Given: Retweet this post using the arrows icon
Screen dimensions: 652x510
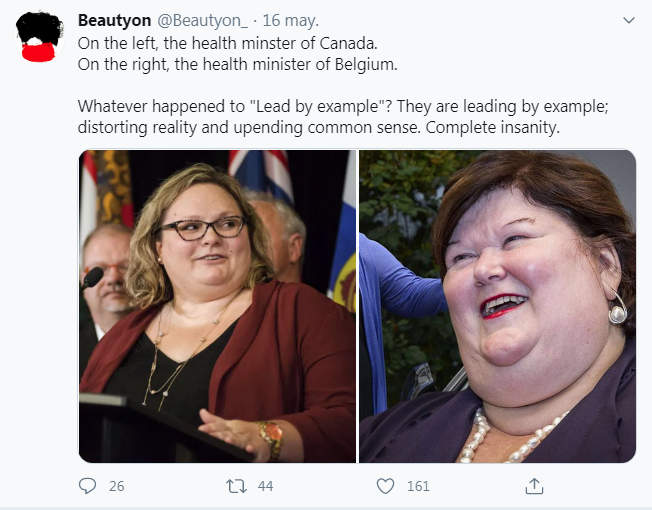Looking at the screenshot, I should [236, 486].
